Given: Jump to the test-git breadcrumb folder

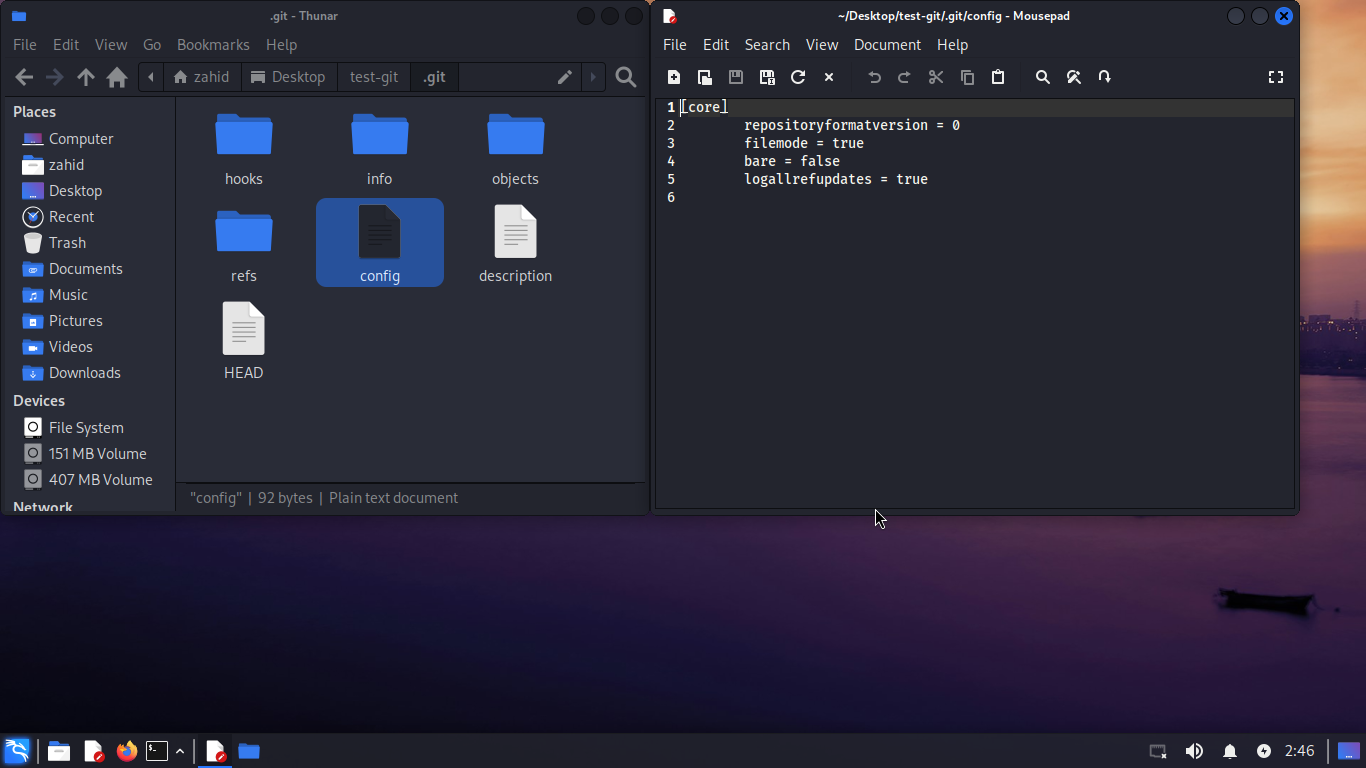Looking at the screenshot, I should pyautogui.click(x=373, y=77).
